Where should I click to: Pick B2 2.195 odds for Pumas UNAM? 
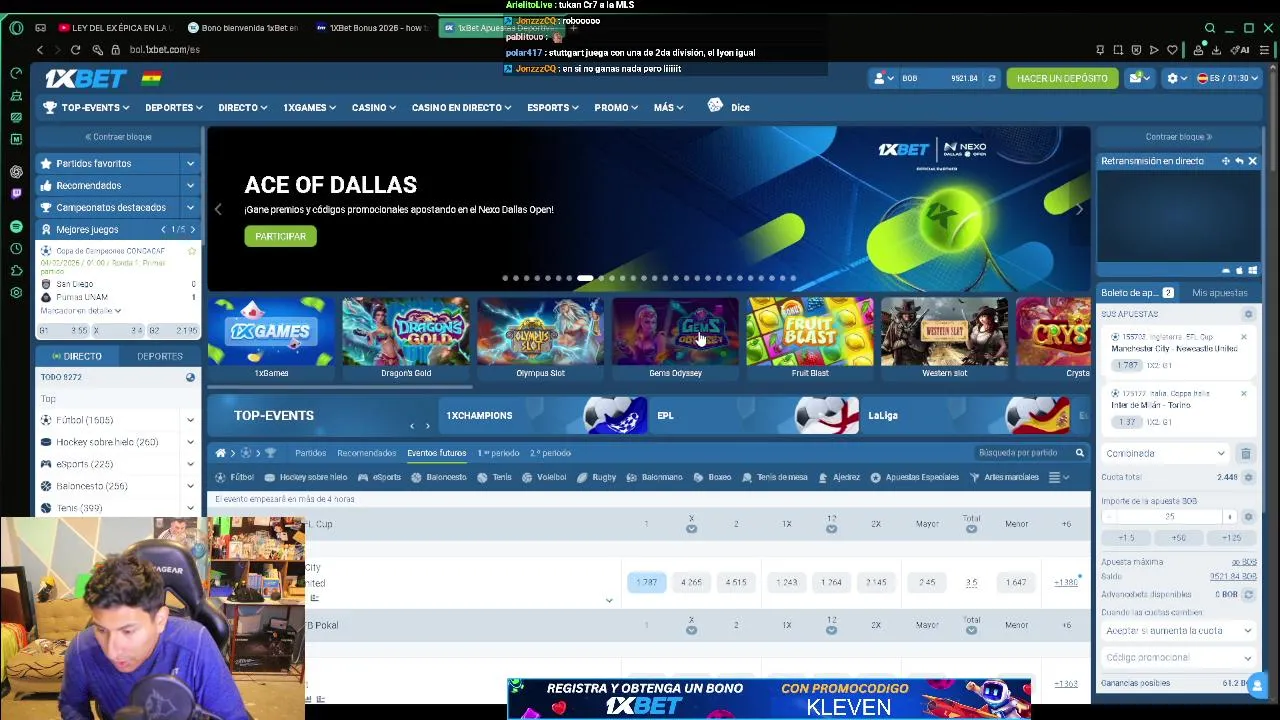pyautogui.click(x=175, y=330)
